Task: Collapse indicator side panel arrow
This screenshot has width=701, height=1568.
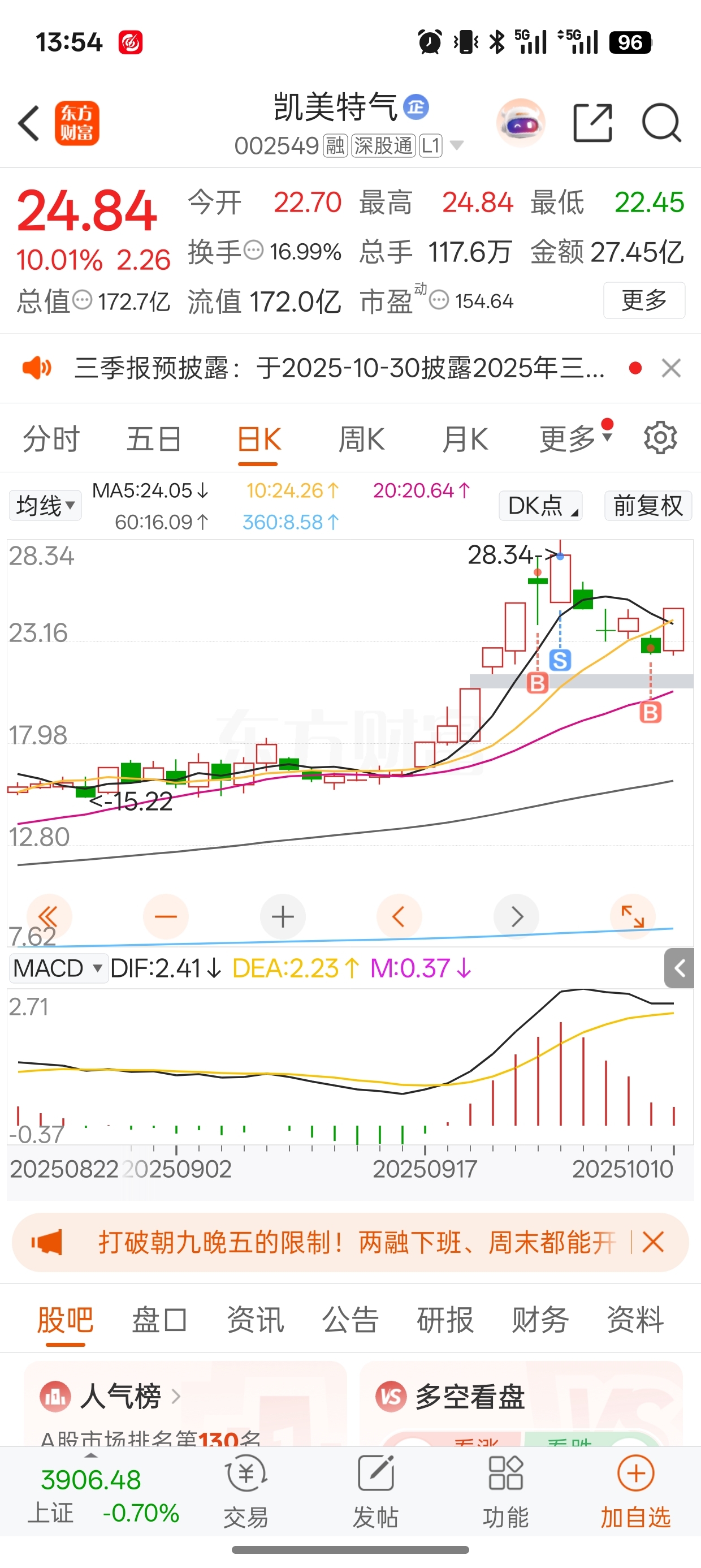Action: pyautogui.click(x=679, y=968)
